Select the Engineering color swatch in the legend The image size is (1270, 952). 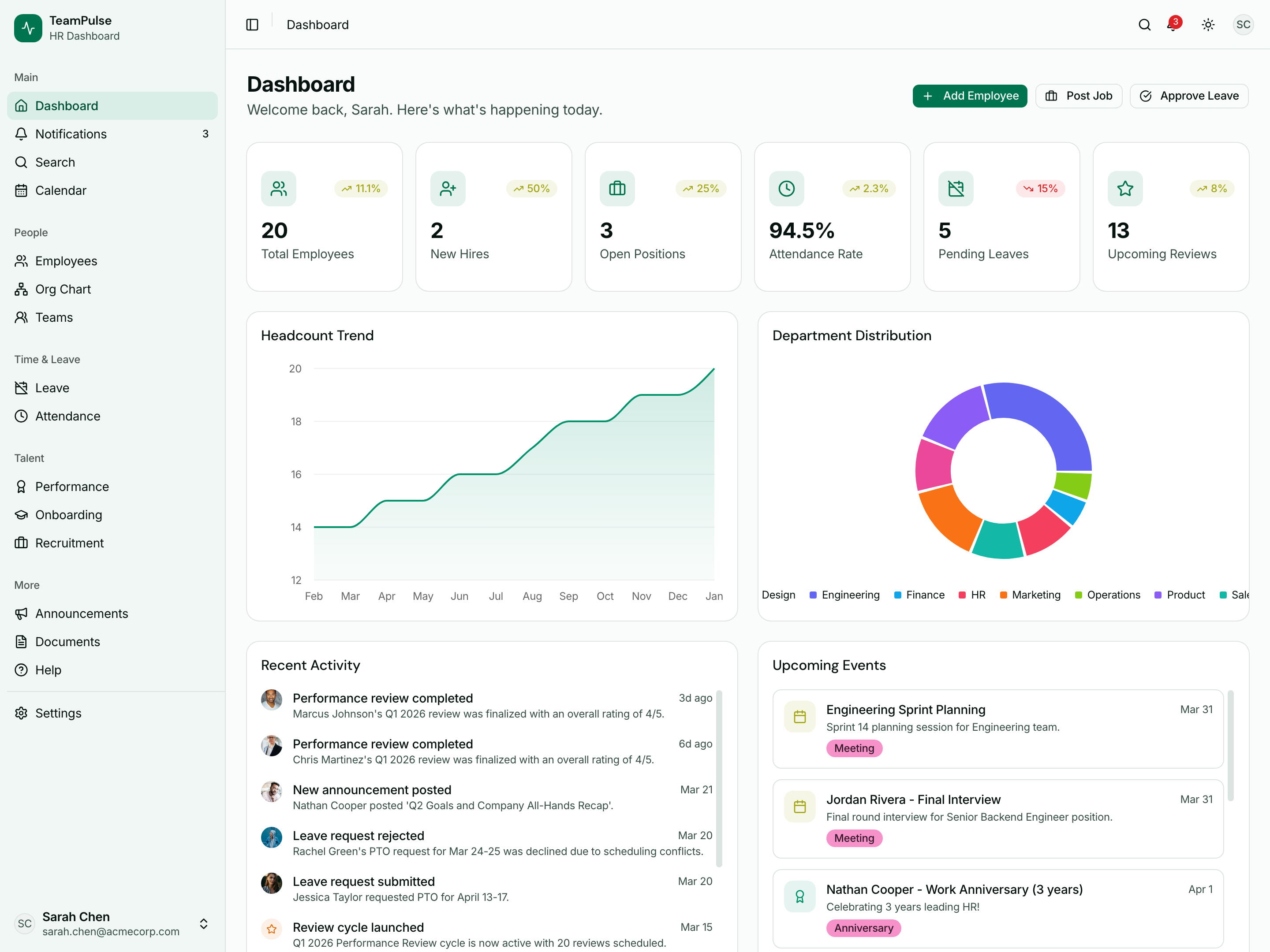(813, 595)
